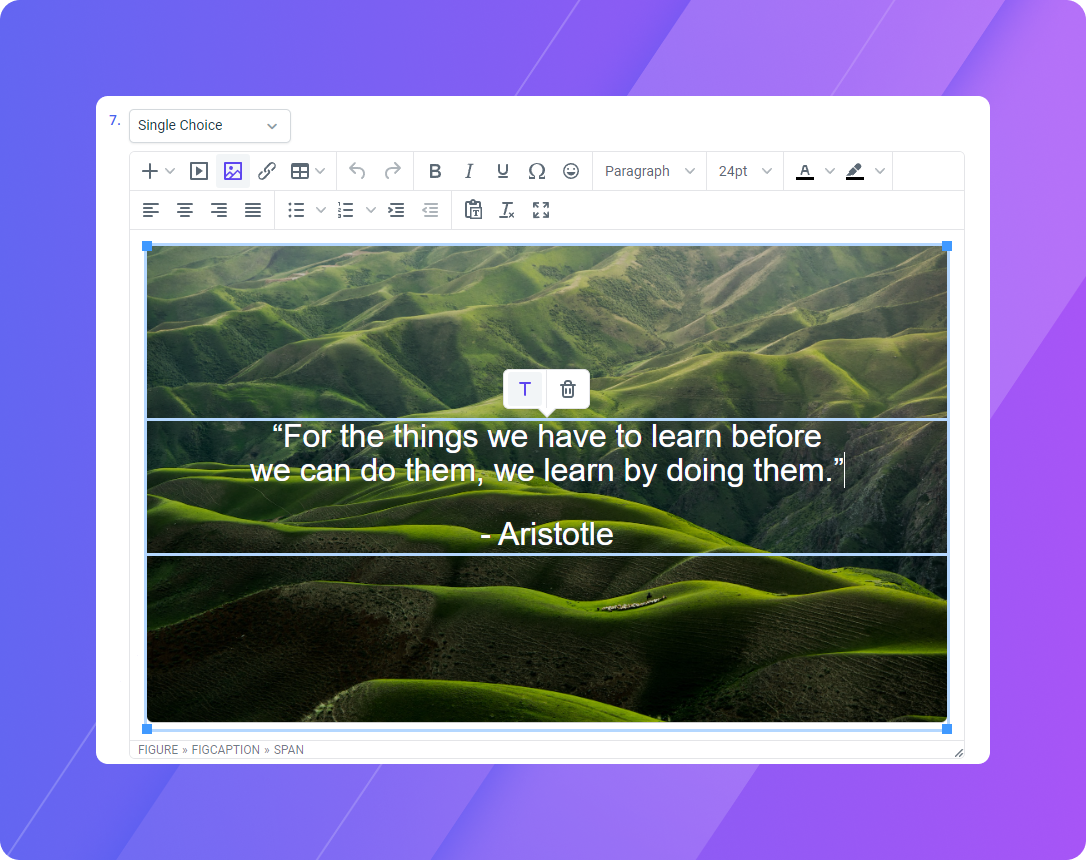Image resolution: width=1086 pixels, height=860 pixels.
Task: Click the Clear Formatting icon
Action: 507,210
